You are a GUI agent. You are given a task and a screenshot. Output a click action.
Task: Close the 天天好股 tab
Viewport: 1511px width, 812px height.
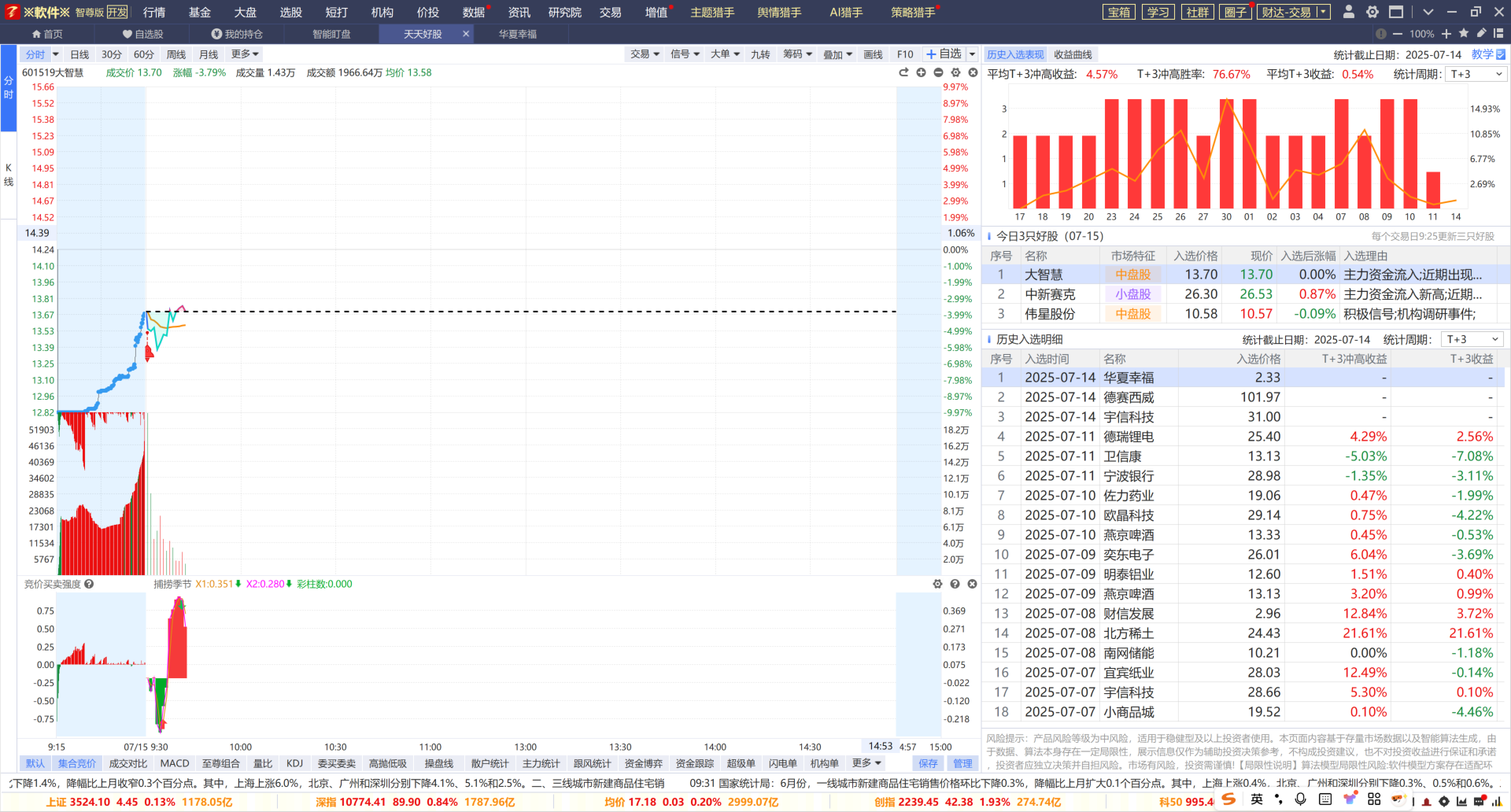(466, 34)
